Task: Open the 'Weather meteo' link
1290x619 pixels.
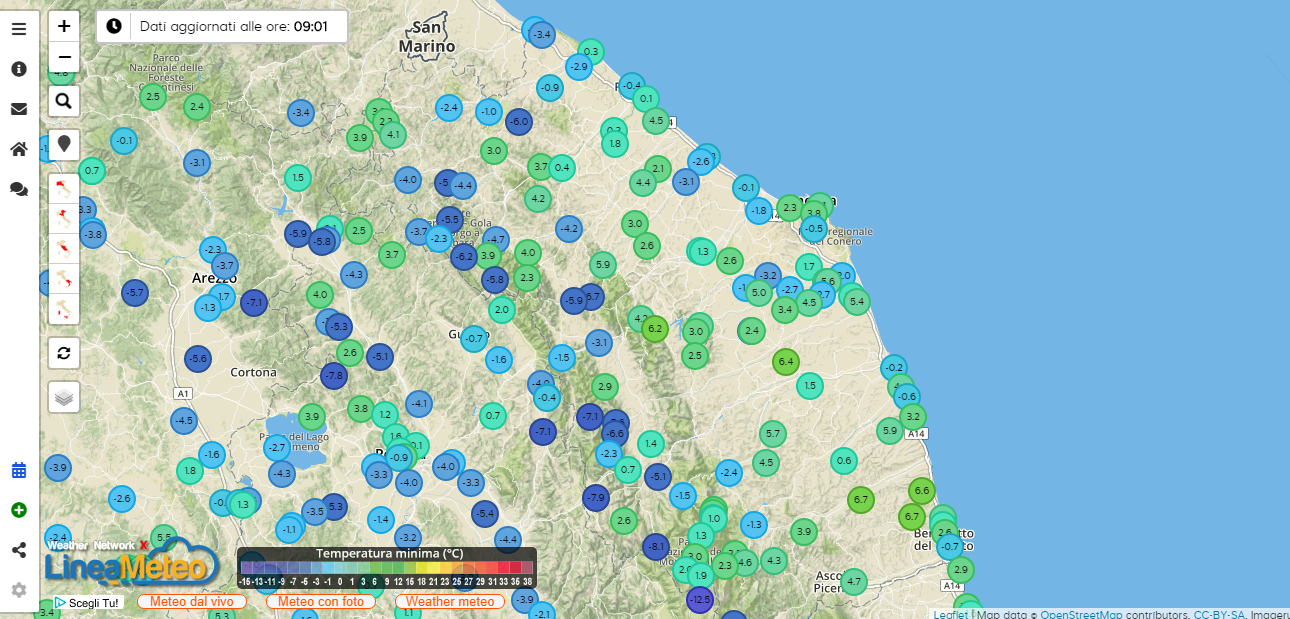Action: point(450,601)
